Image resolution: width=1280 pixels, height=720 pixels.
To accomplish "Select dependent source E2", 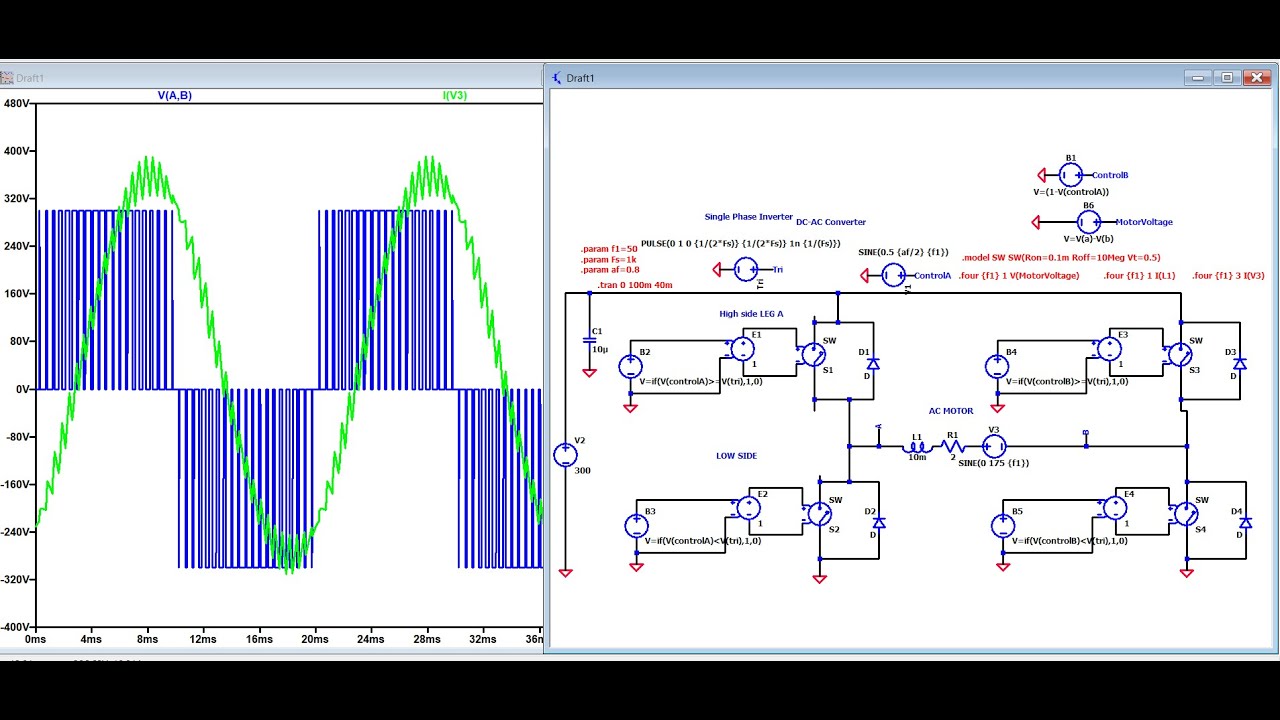I will (x=748, y=508).
